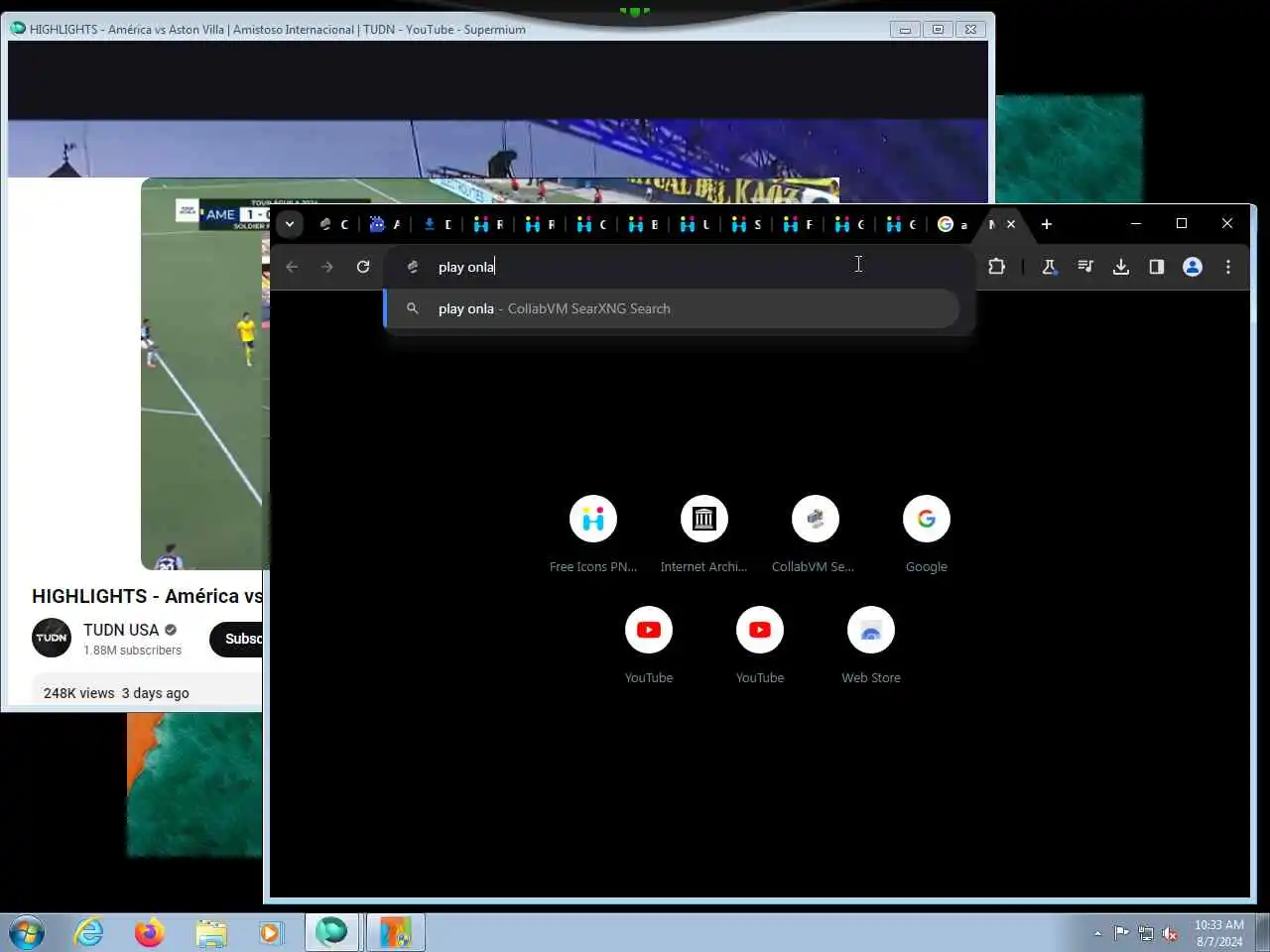Open the media controls icon in the toolbar
This screenshot has height=952, width=1270.
coord(1085,267)
